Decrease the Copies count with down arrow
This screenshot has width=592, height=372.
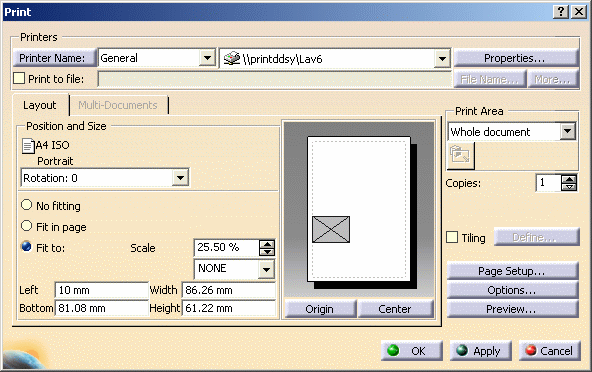(569, 187)
